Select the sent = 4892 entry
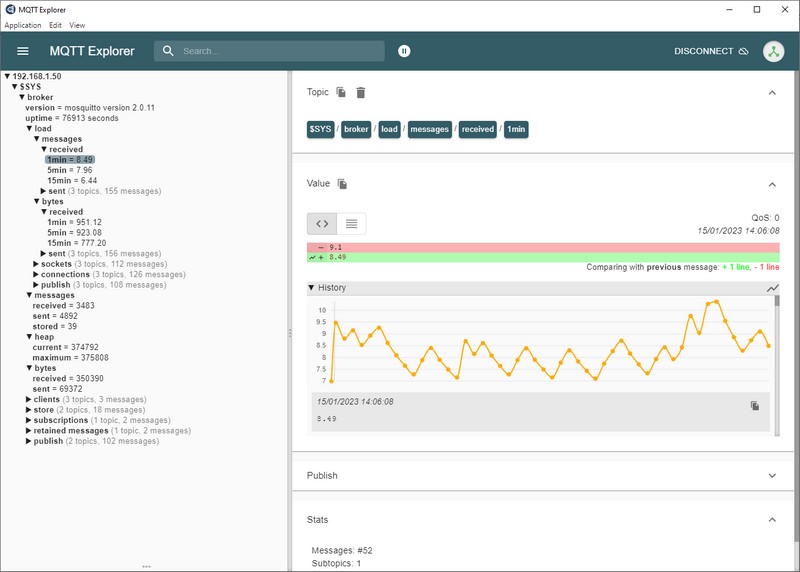800x572 pixels. [55, 316]
